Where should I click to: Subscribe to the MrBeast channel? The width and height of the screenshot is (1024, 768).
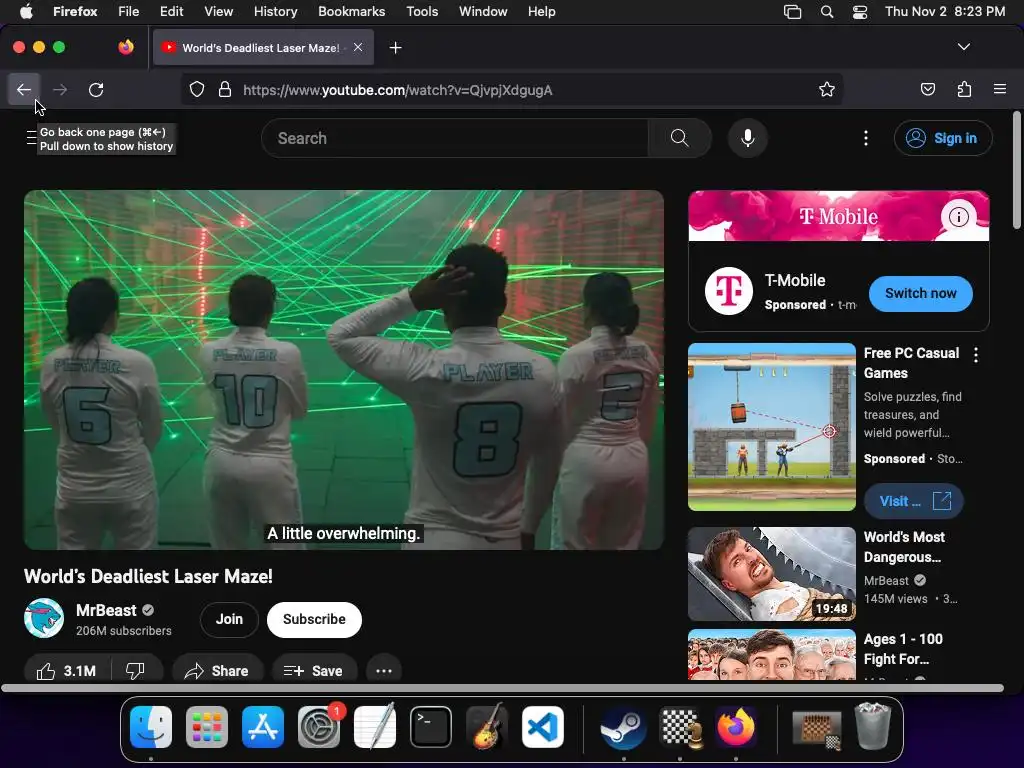(314, 619)
